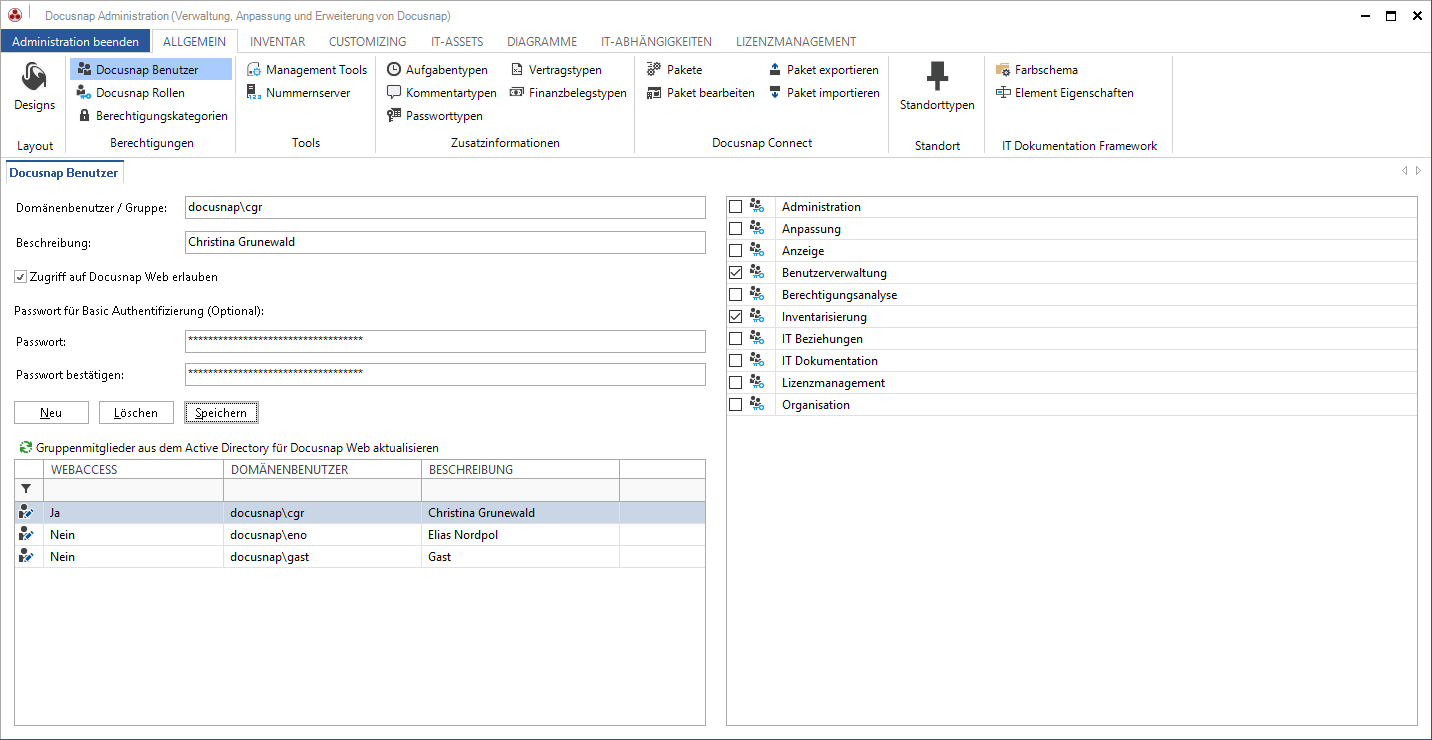Uncheck the Inventarisierung role checkbox
1432x740 pixels.
click(x=736, y=317)
